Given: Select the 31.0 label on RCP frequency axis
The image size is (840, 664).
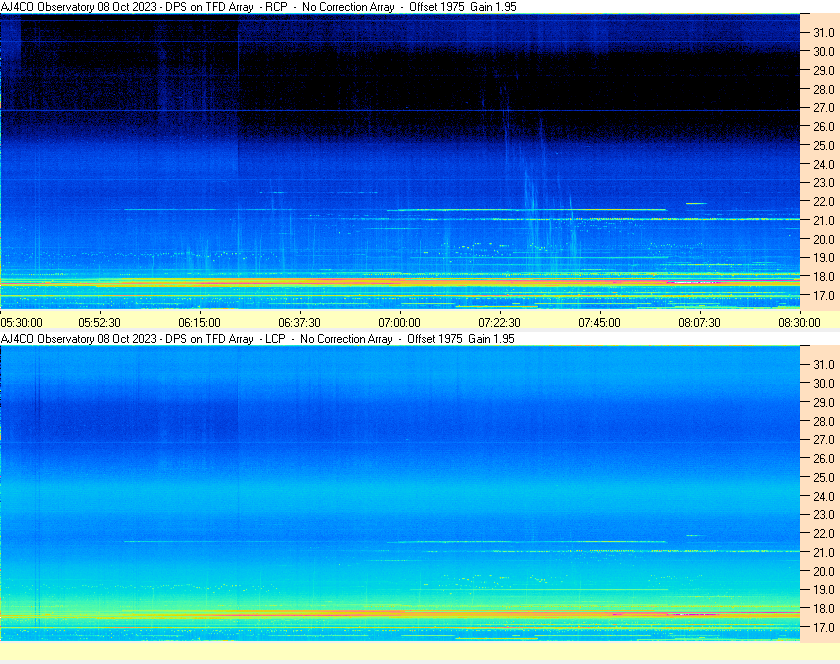Looking at the screenshot, I should 823,33.
